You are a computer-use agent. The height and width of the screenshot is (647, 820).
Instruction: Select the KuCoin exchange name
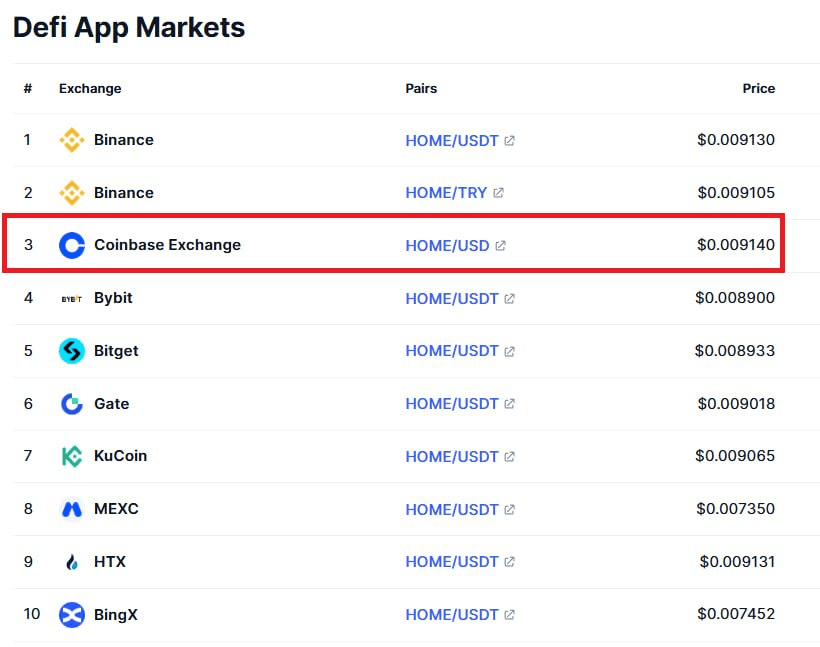point(120,456)
